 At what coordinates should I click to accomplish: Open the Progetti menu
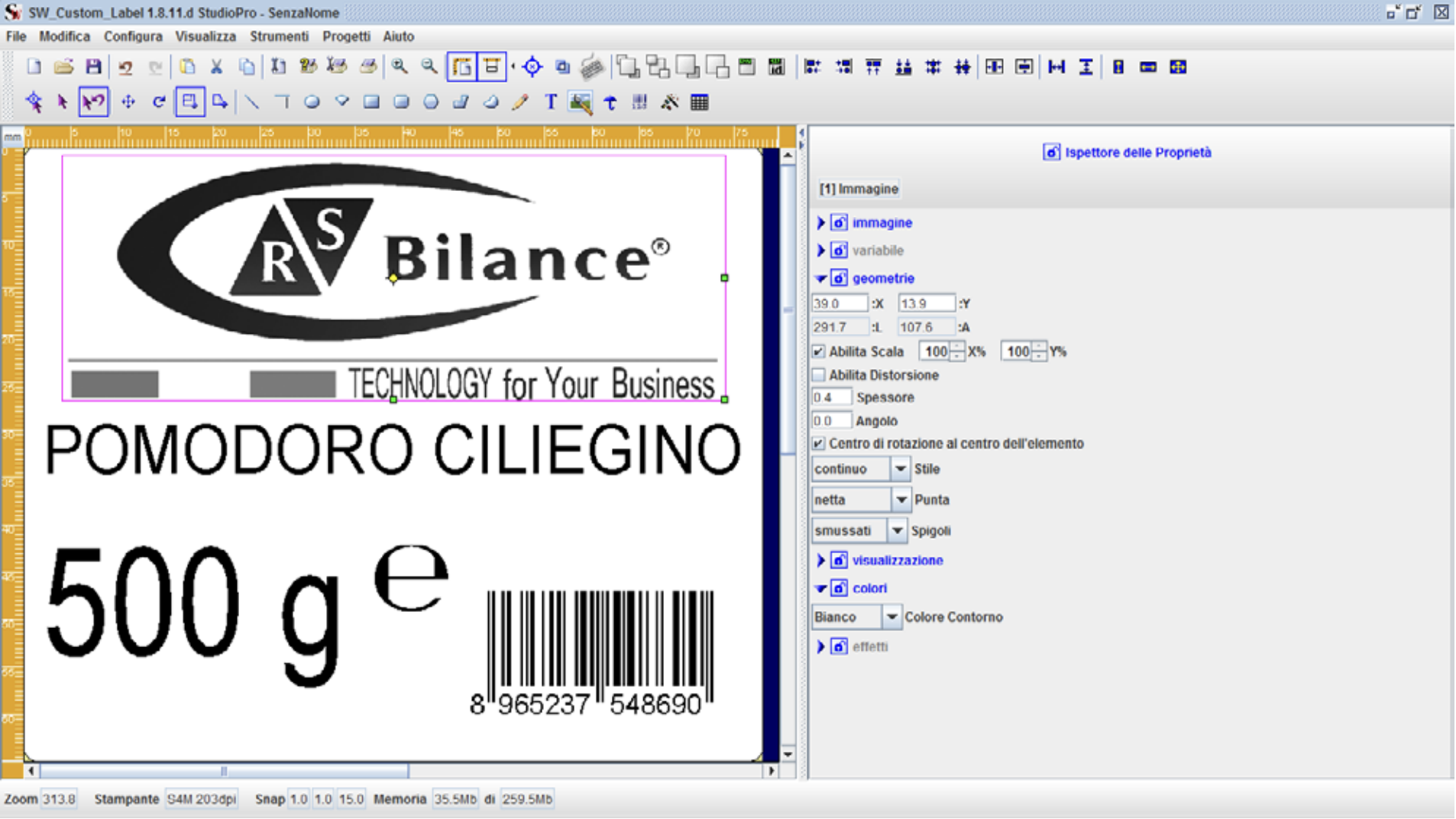point(346,37)
